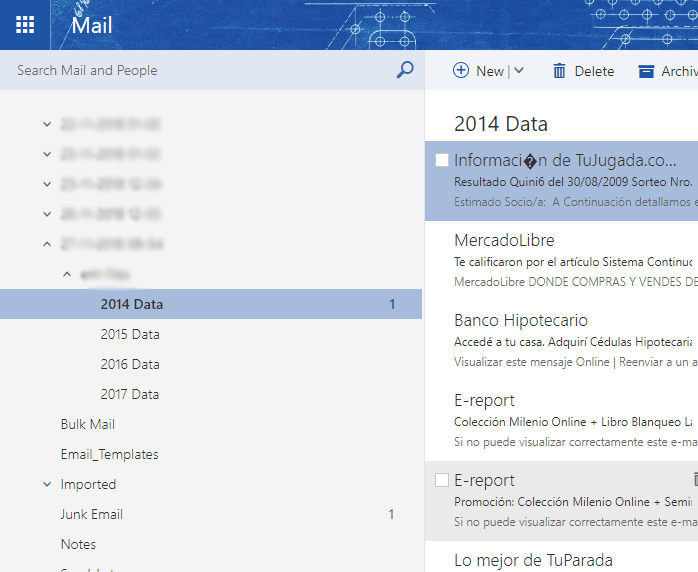This screenshot has height=572, width=698.
Task: Open the Bulk Mail folder
Action: tap(88, 424)
